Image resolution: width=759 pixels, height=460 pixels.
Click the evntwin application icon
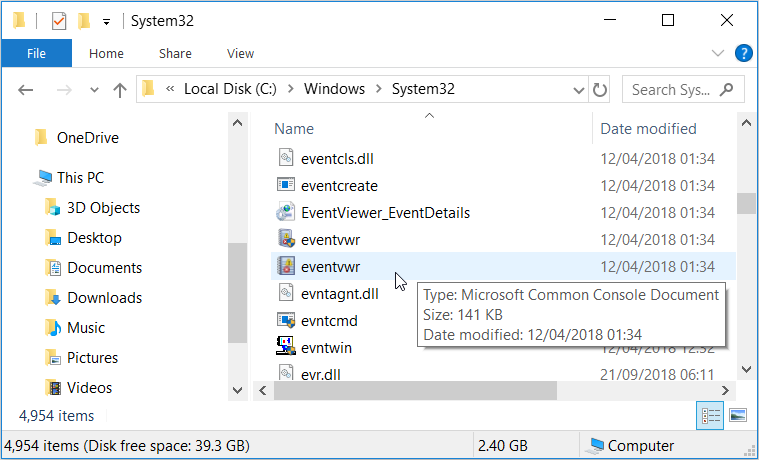pyautogui.click(x=285, y=348)
